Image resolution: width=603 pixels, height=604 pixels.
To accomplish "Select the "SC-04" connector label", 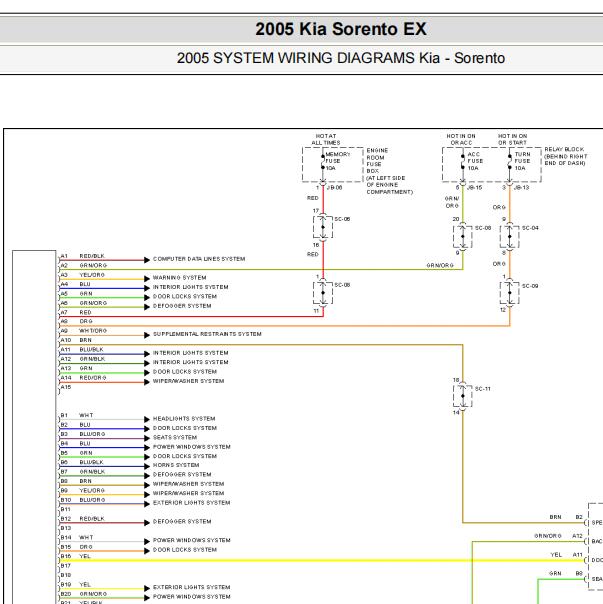I will click(x=530, y=228).
